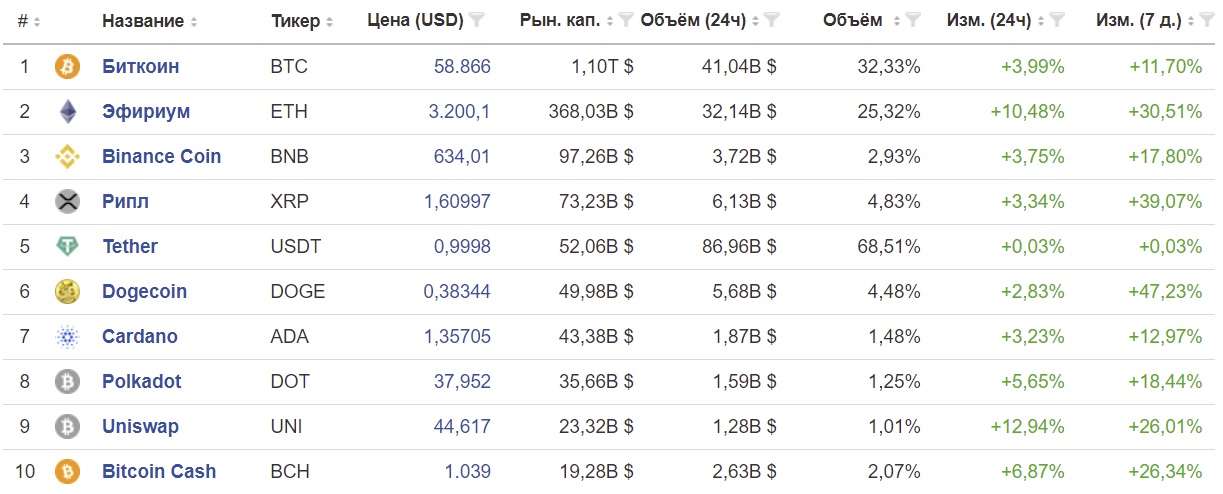
Task: Click 24h volume 41,04B $
Action: click(739, 67)
